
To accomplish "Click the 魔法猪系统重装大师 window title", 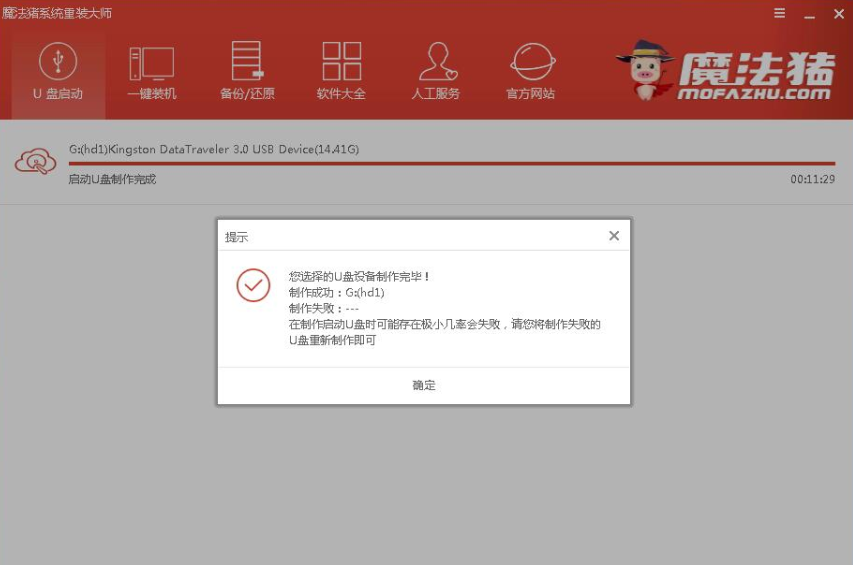I will [x=57, y=13].
